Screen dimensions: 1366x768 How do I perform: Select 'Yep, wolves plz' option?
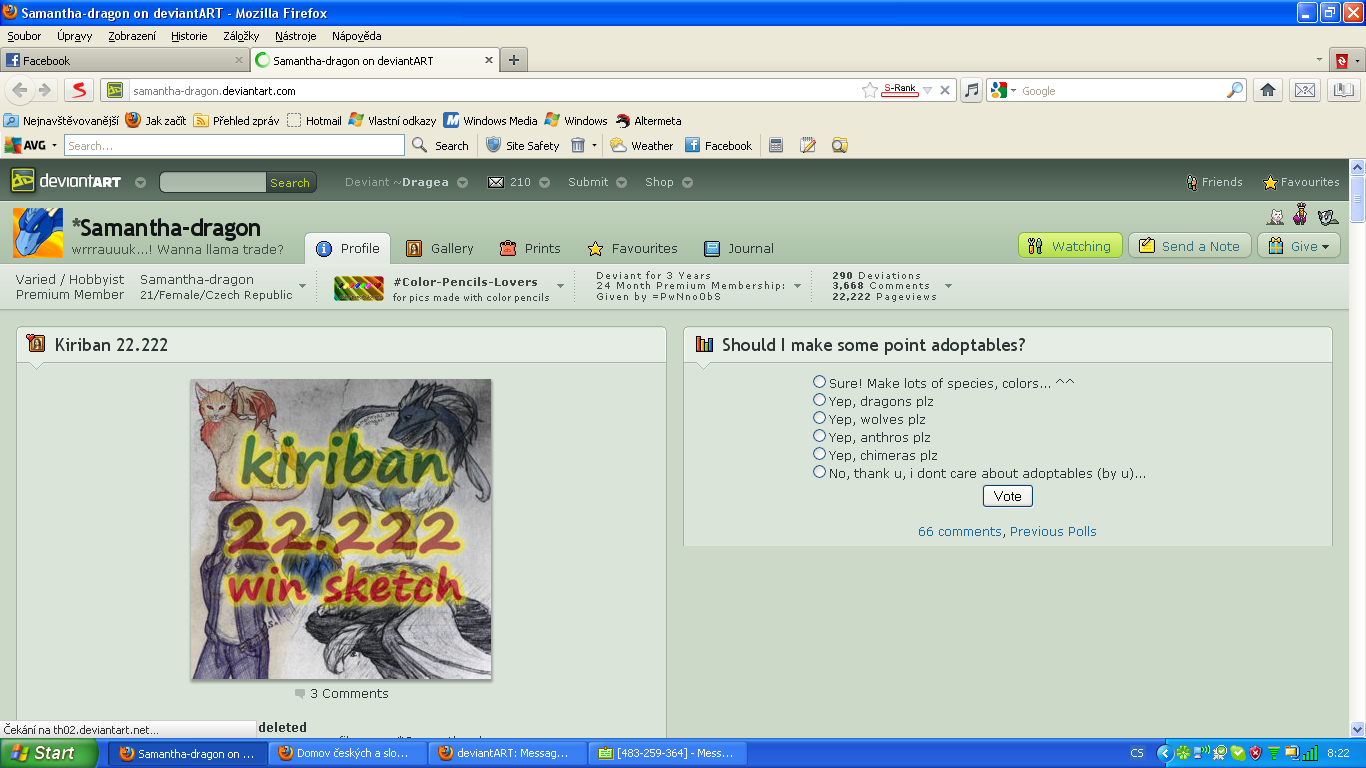point(820,418)
